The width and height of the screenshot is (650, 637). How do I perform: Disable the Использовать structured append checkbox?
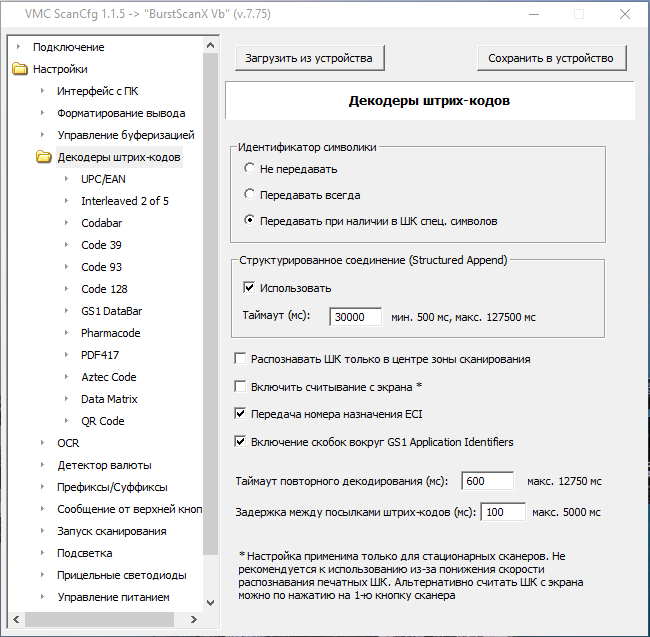pyautogui.click(x=250, y=288)
